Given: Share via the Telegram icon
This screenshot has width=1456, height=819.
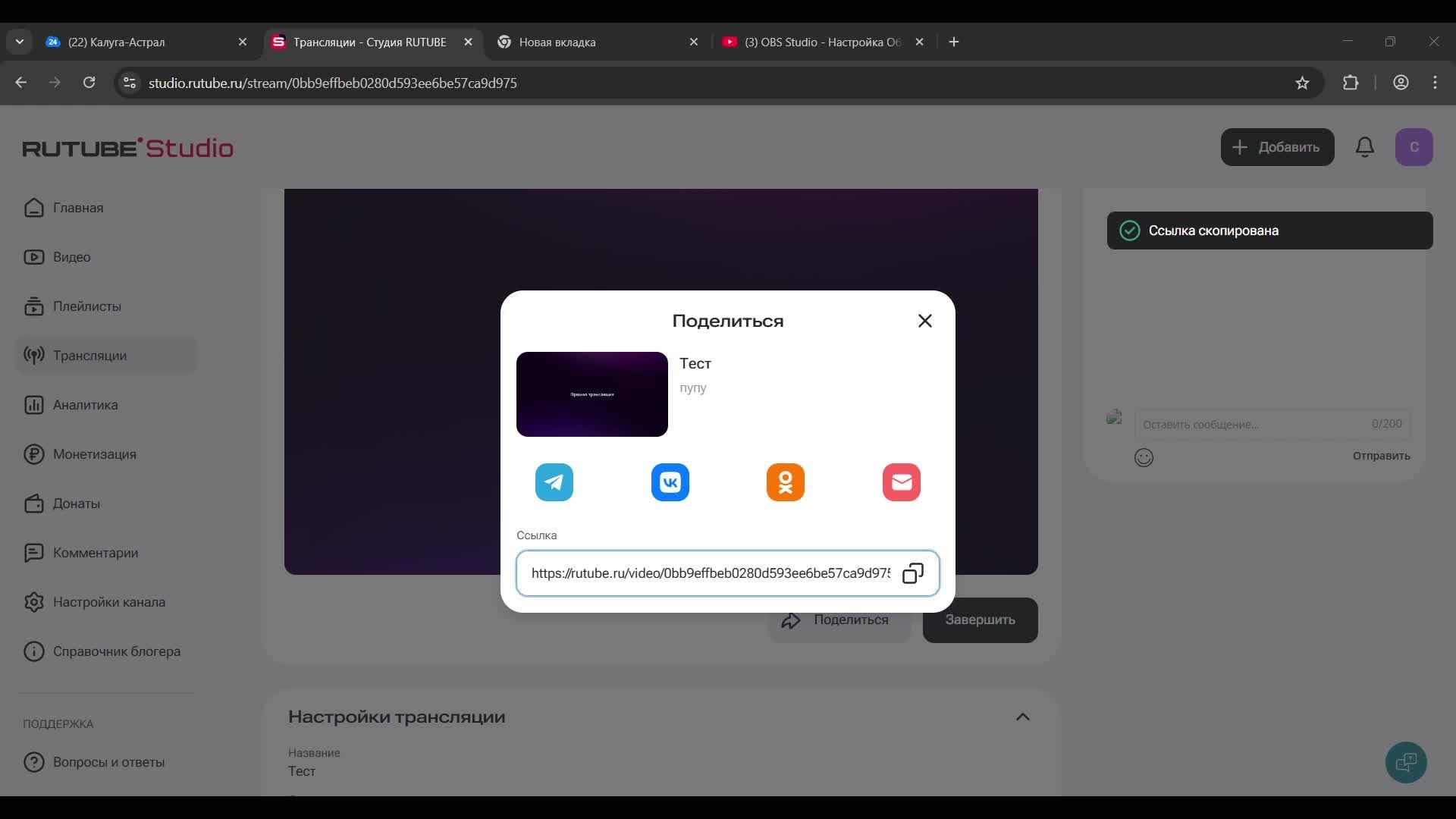Looking at the screenshot, I should (x=554, y=482).
